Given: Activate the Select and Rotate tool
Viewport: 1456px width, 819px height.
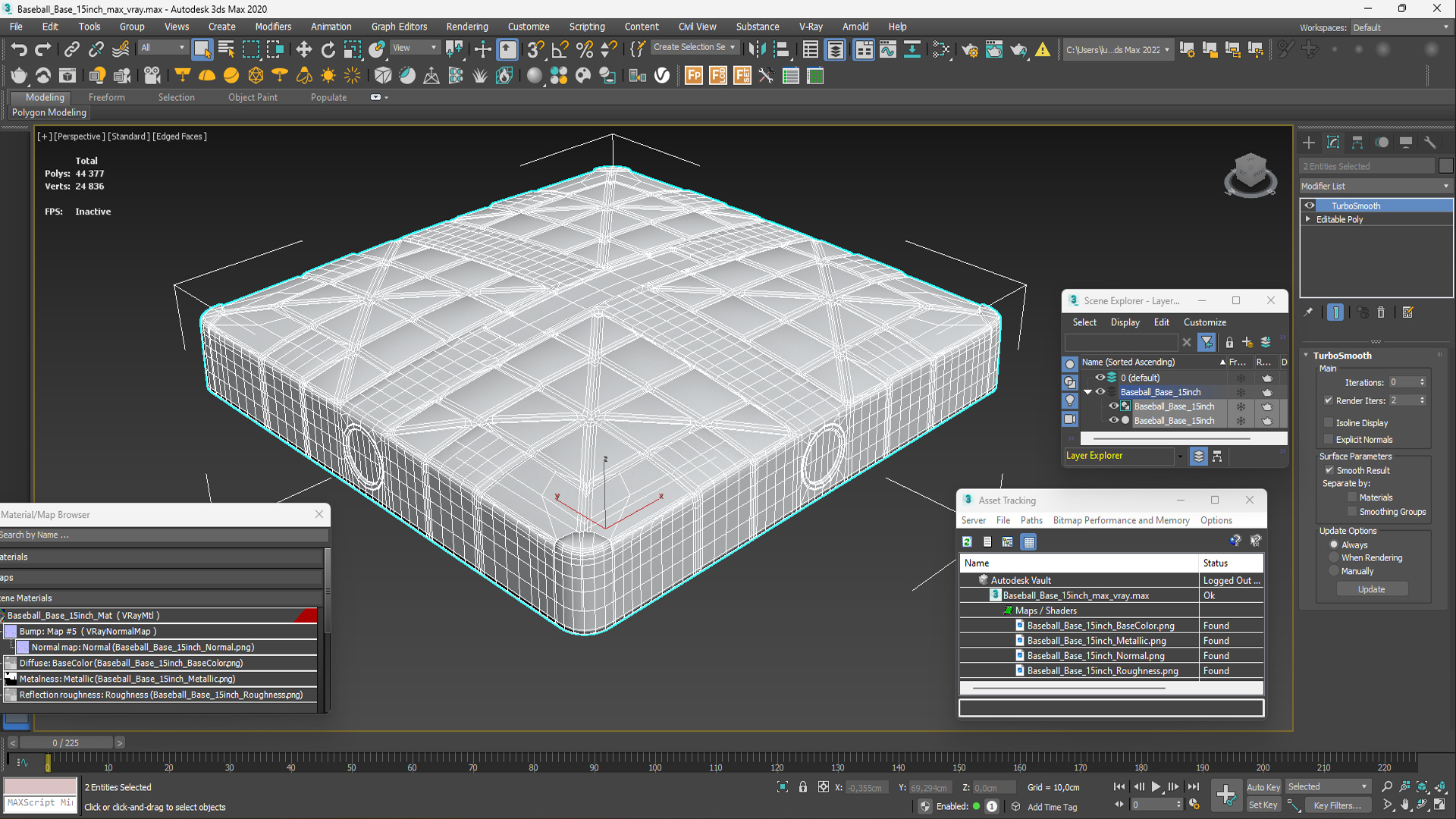Looking at the screenshot, I should (328, 50).
